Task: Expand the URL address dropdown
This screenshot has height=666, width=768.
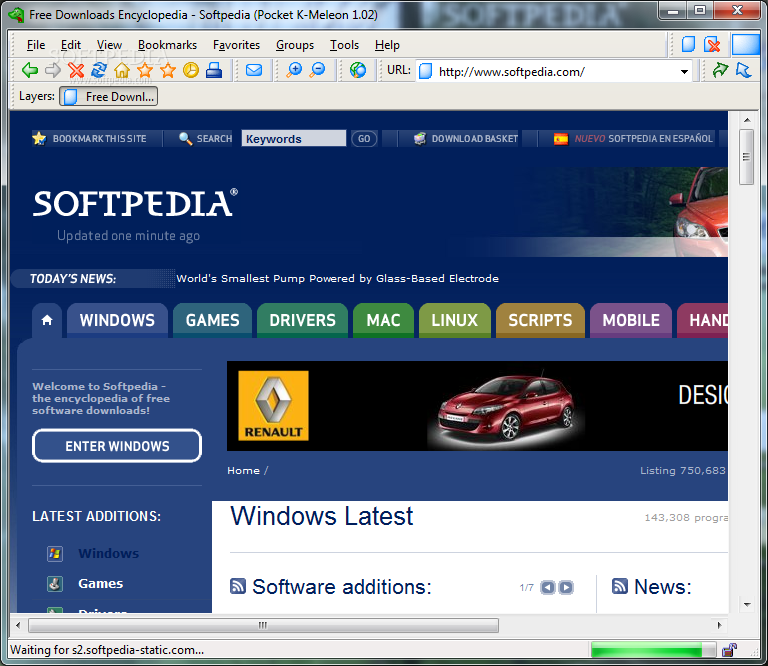Action: [684, 72]
